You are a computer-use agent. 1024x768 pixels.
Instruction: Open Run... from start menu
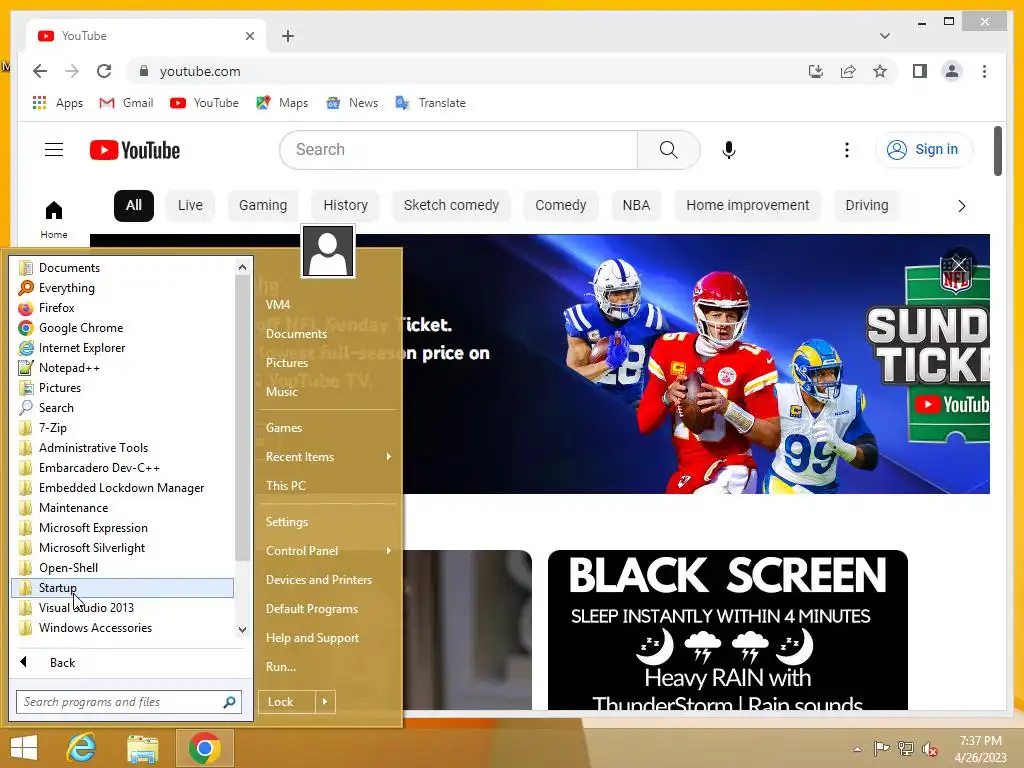[x=281, y=667]
